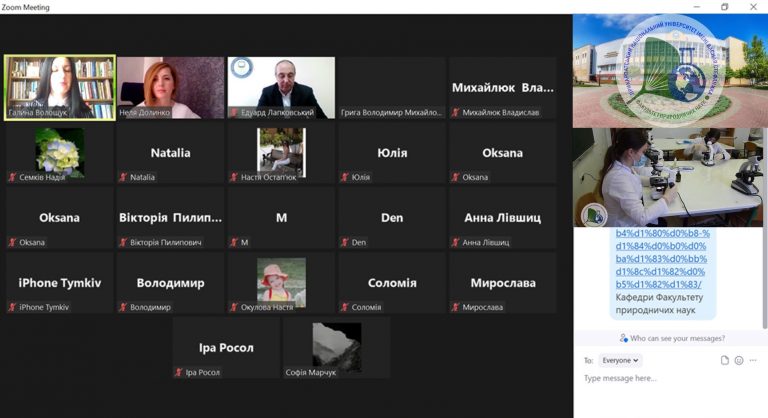Click muted mic icon beside Михайлюк Владислав
This screenshot has height=418, width=768.
click(456, 112)
